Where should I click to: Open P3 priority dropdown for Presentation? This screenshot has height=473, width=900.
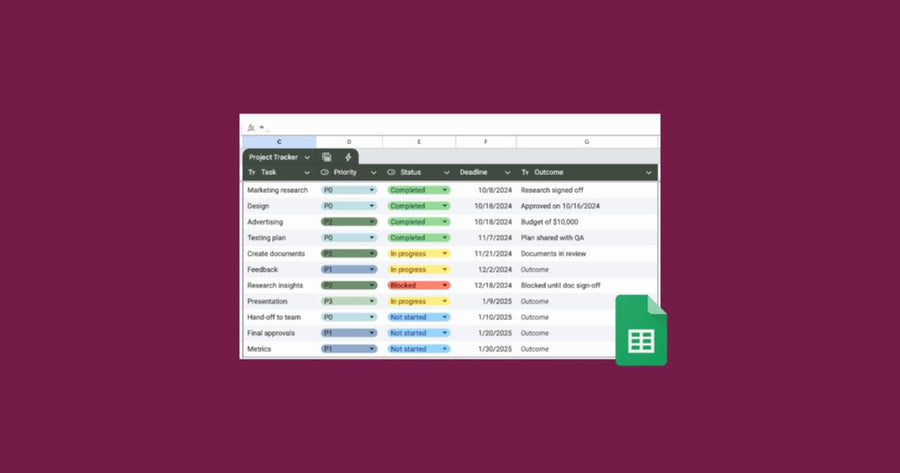pos(349,301)
